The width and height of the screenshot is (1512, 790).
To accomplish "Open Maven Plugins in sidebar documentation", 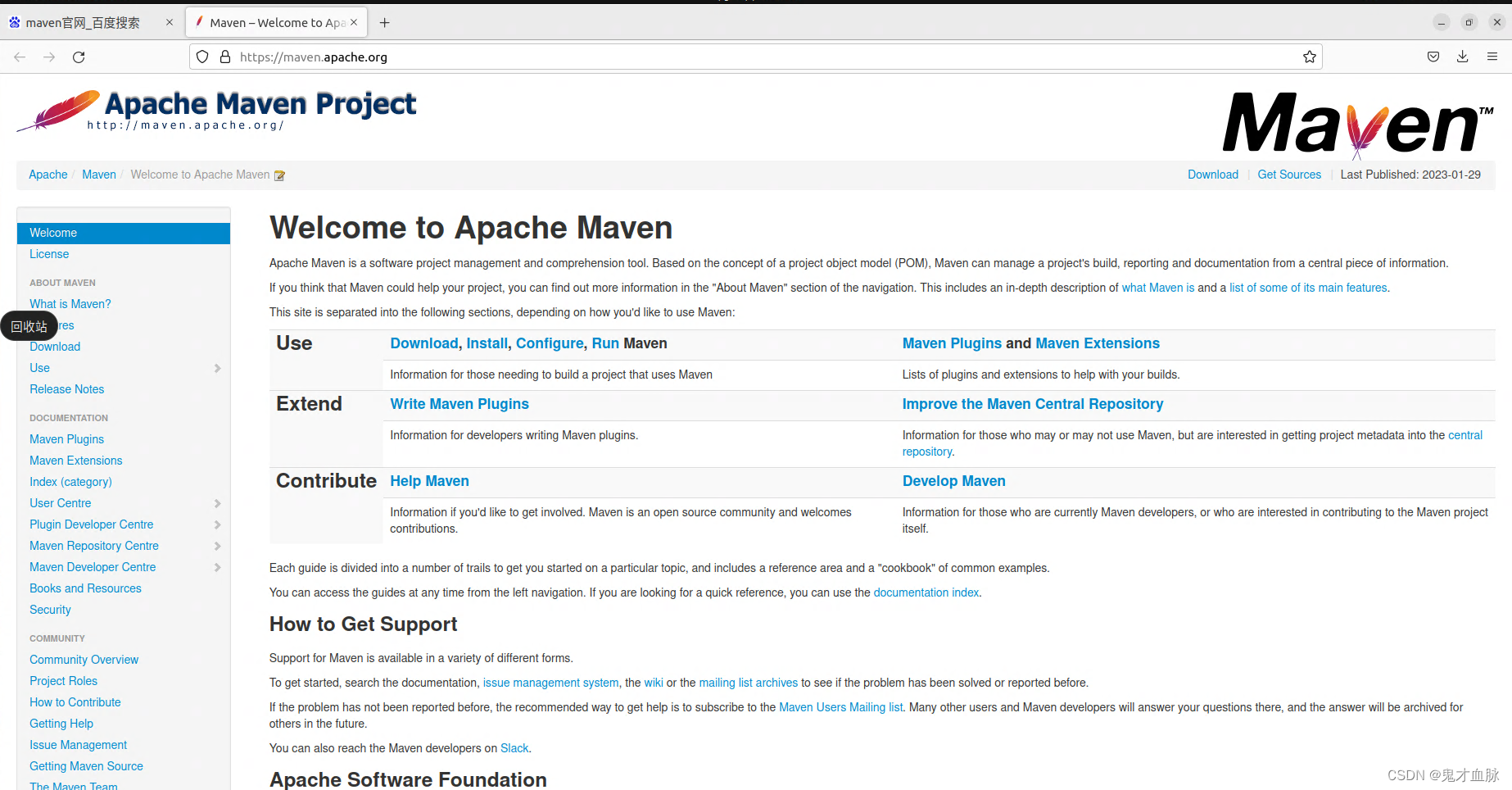I will tap(67, 439).
